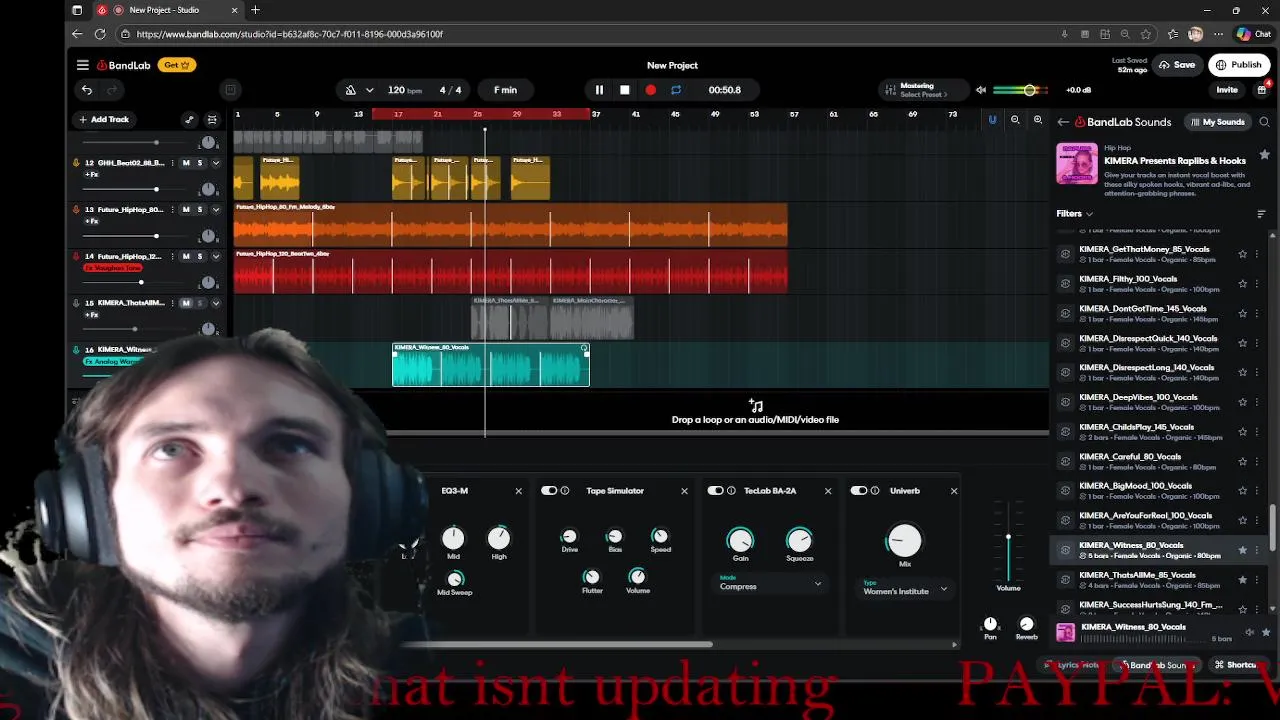
Task: Close the Univerb effect
Action: click(x=954, y=491)
